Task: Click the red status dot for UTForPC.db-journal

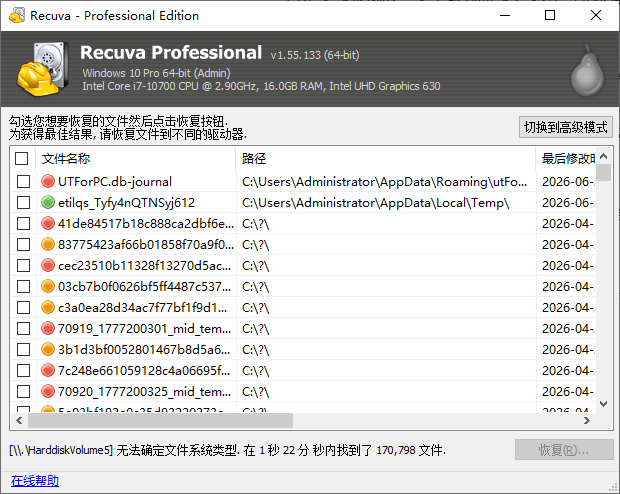Action: click(48, 182)
